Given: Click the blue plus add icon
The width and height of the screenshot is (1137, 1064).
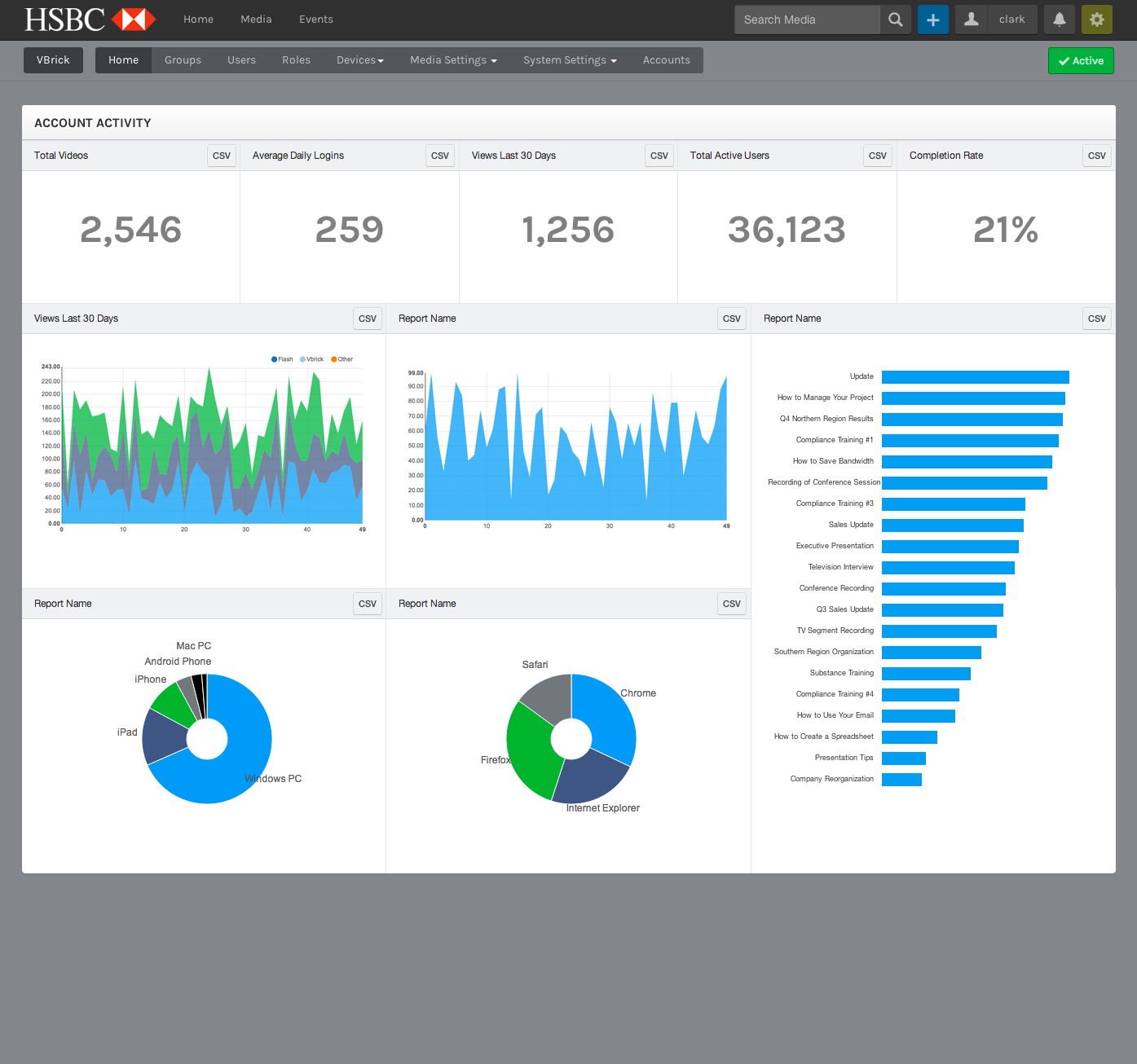Looking at the screenshot, I should (933, 20).
